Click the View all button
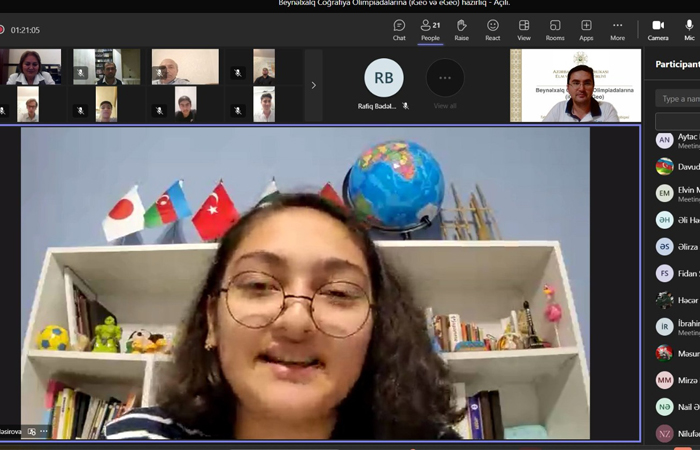Screen dimensions: 700x450 coord(445,84)
